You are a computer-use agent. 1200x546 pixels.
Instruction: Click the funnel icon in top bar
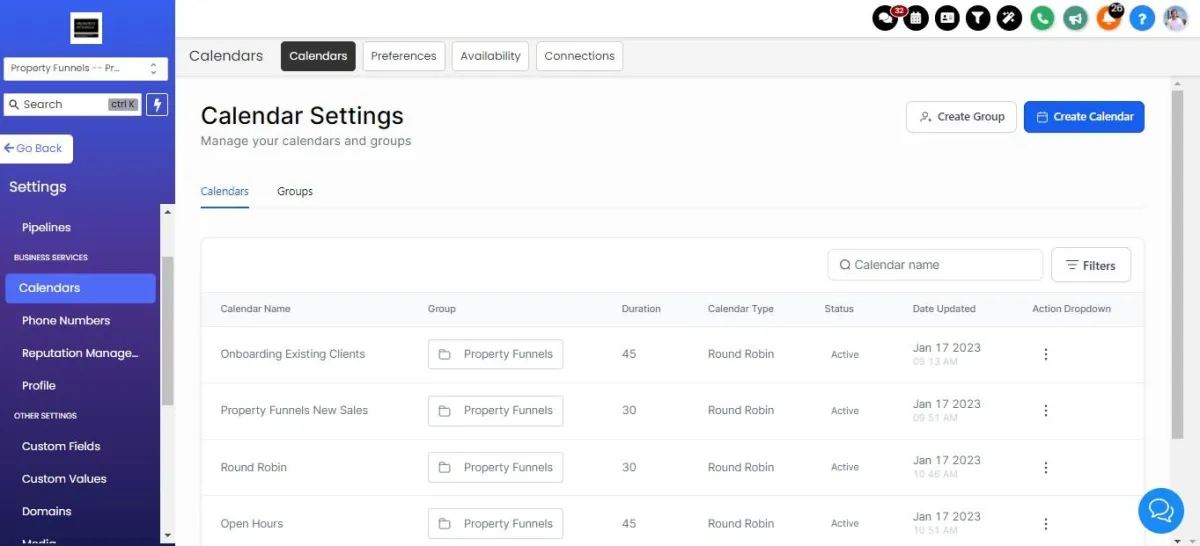coord(979,18)
